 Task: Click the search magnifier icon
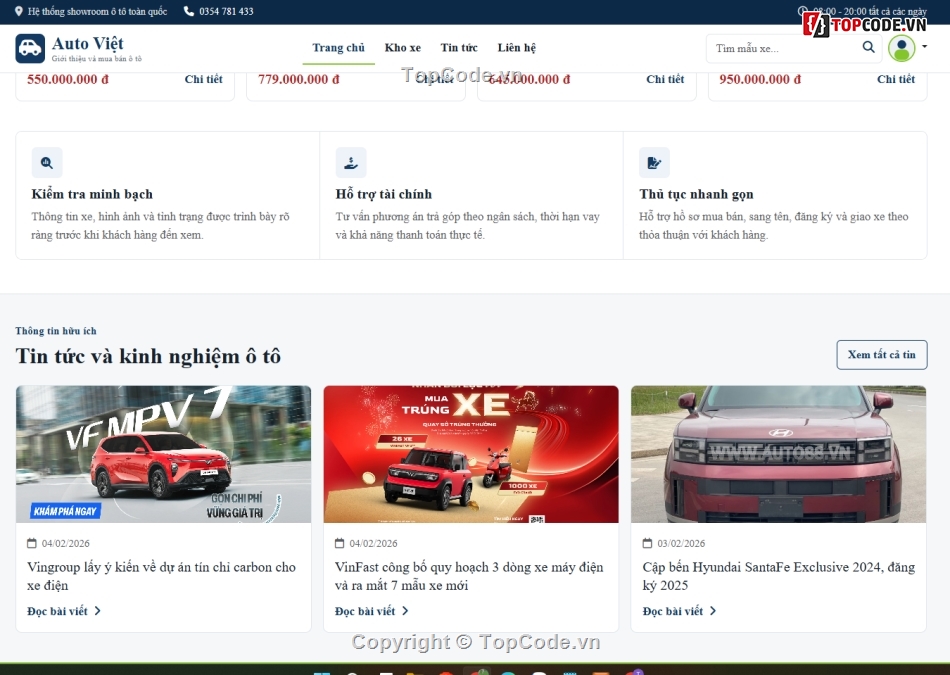[868, 47]
